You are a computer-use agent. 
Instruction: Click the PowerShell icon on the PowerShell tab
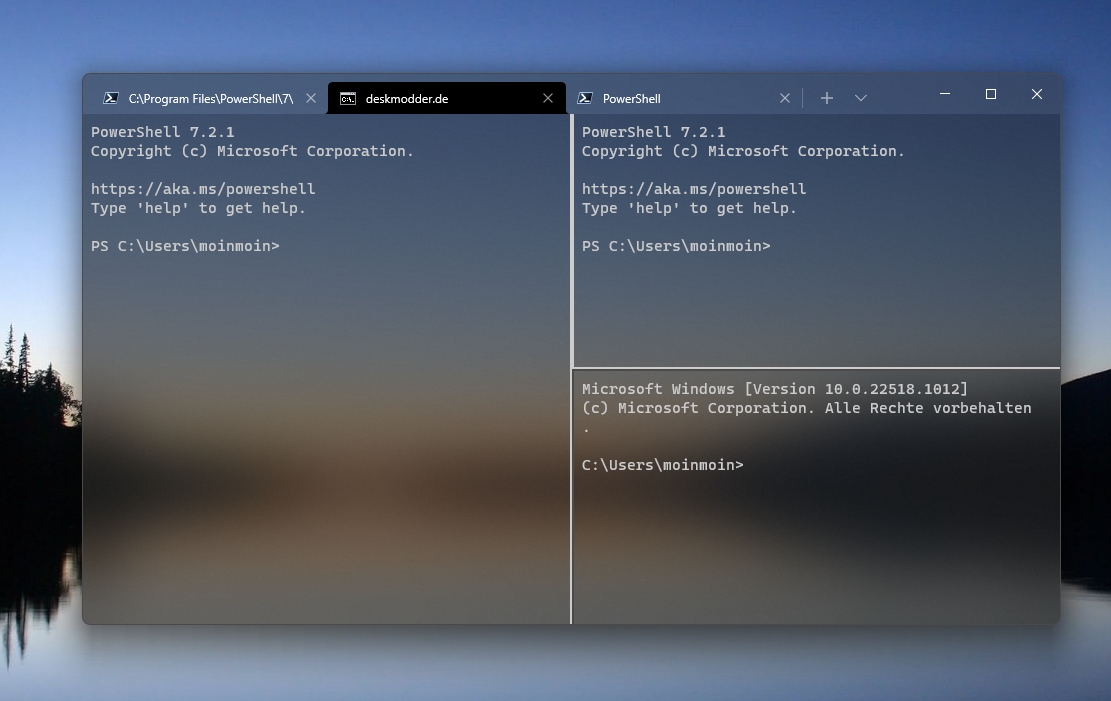pyautogui.click(x=585, y=99)
